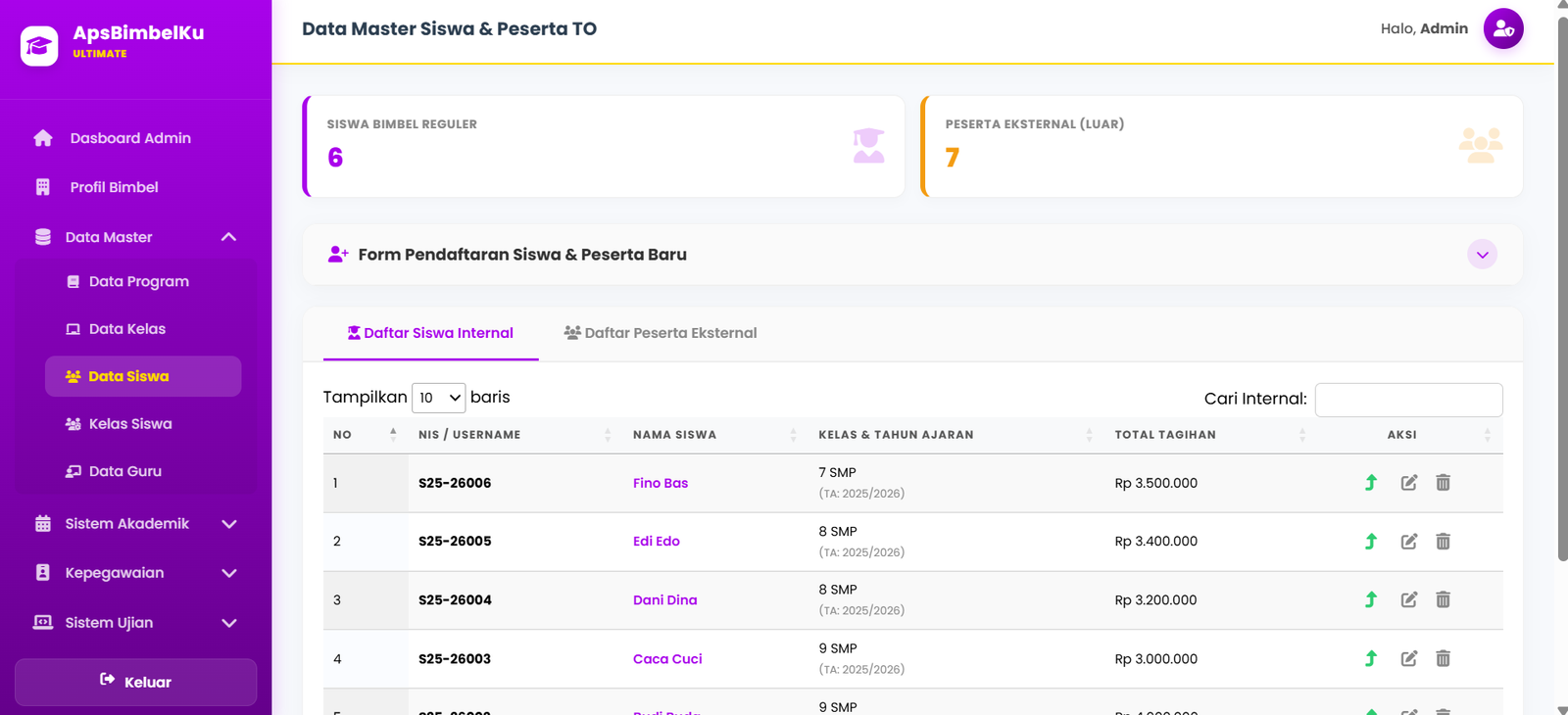The height and width of the screenshot is (715, 1568).
Task: Open the Tampilkan rows-per-page dropdown
Action: 438,398
